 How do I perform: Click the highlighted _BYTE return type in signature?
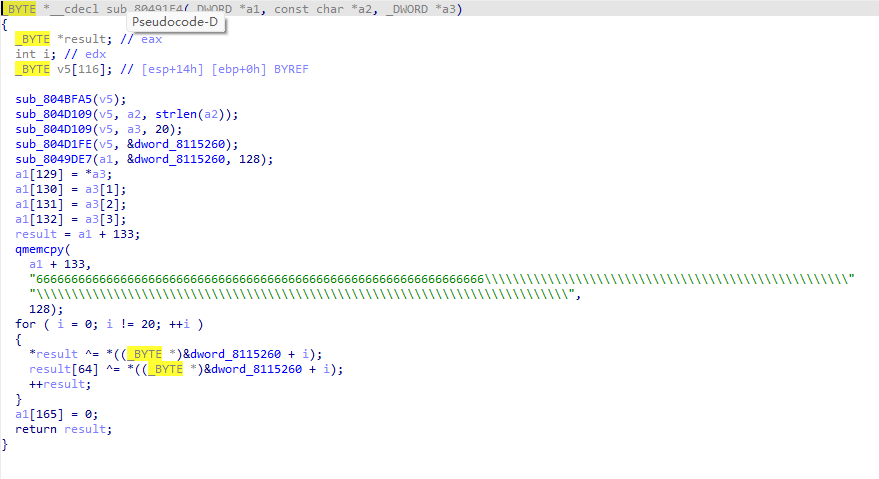coord(18,9)
